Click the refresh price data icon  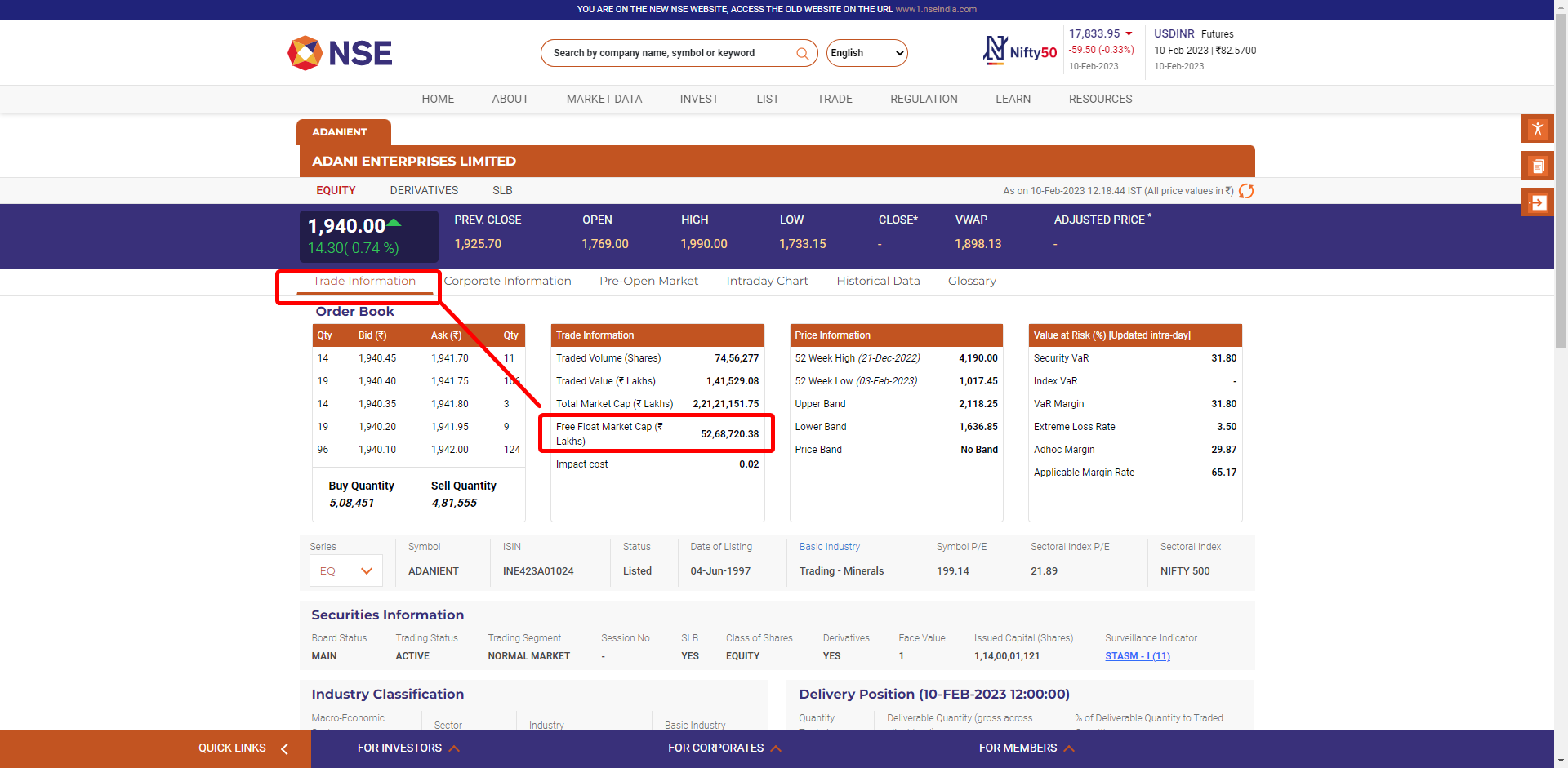pyautogui.click(x=1246, y=191)
